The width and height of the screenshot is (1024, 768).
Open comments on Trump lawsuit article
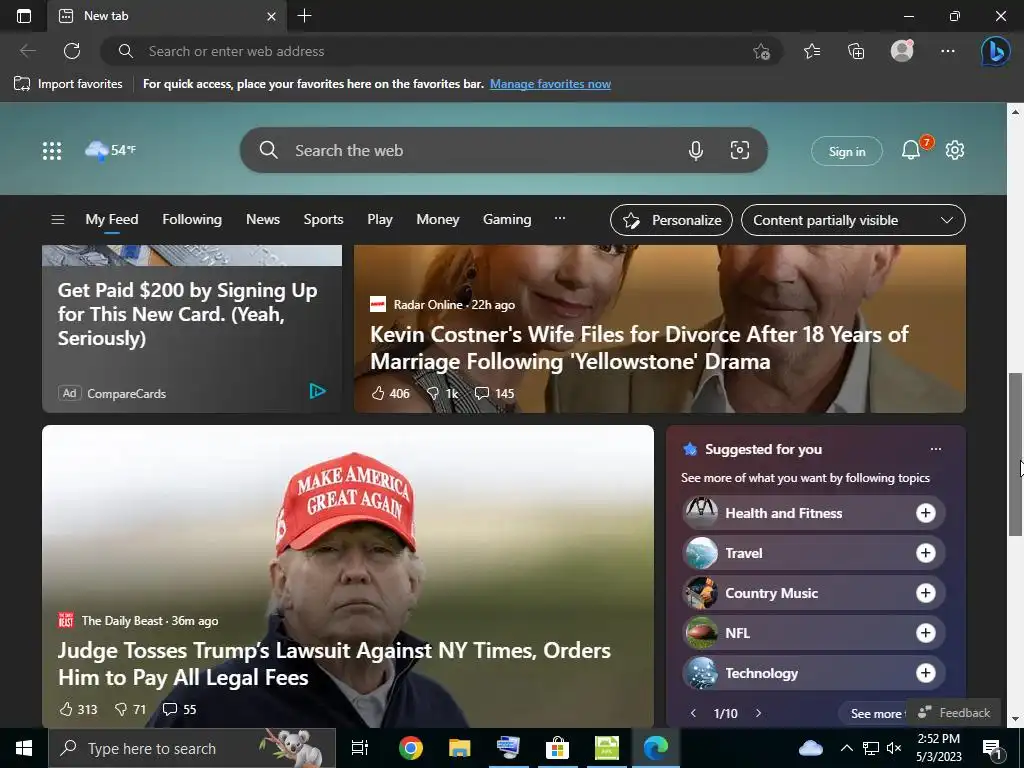coord(180,709)
